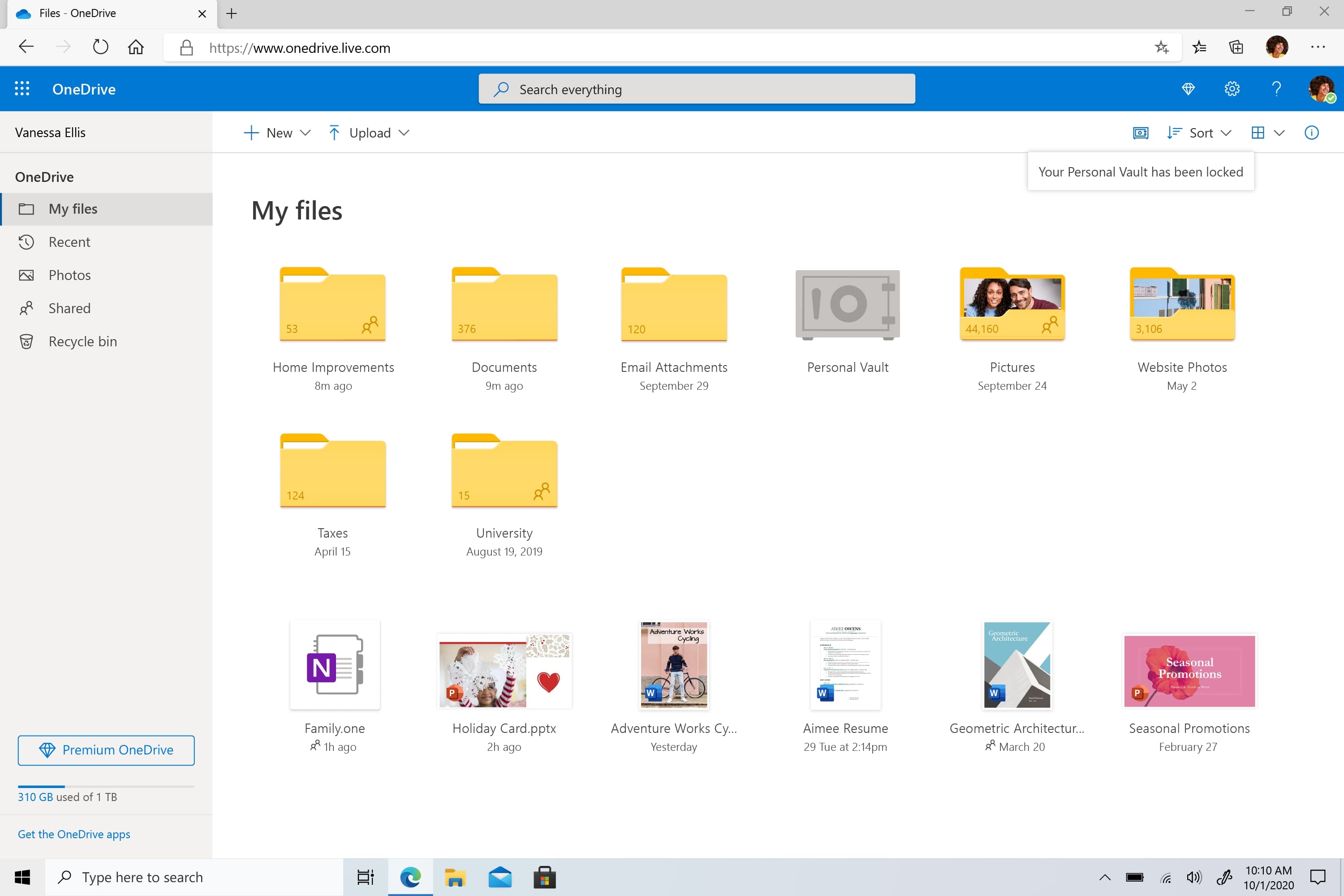
Task: Open Microsoft Store in the taskbar
Action: point(545,877)
